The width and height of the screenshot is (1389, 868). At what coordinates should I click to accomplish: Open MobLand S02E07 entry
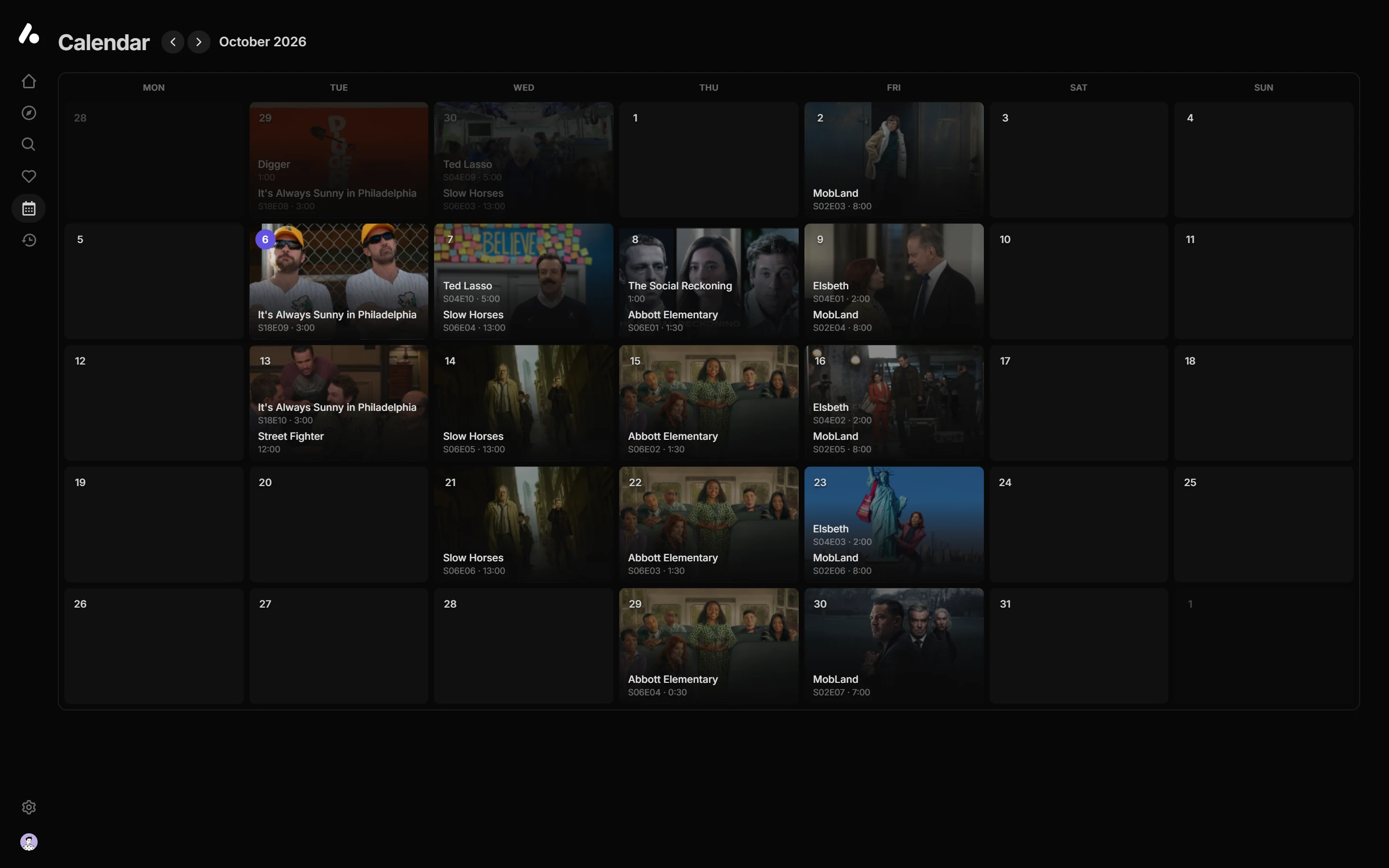point(842,685)
